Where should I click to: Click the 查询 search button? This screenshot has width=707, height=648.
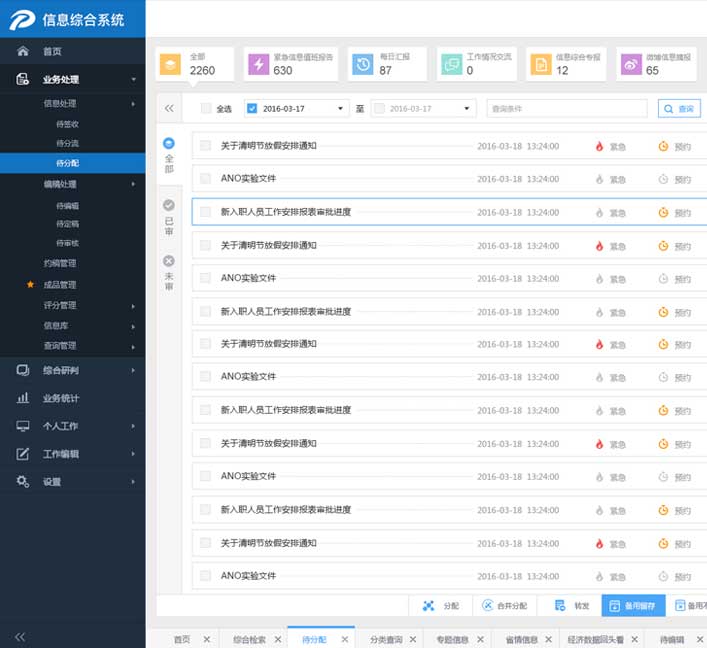(679, 109)
